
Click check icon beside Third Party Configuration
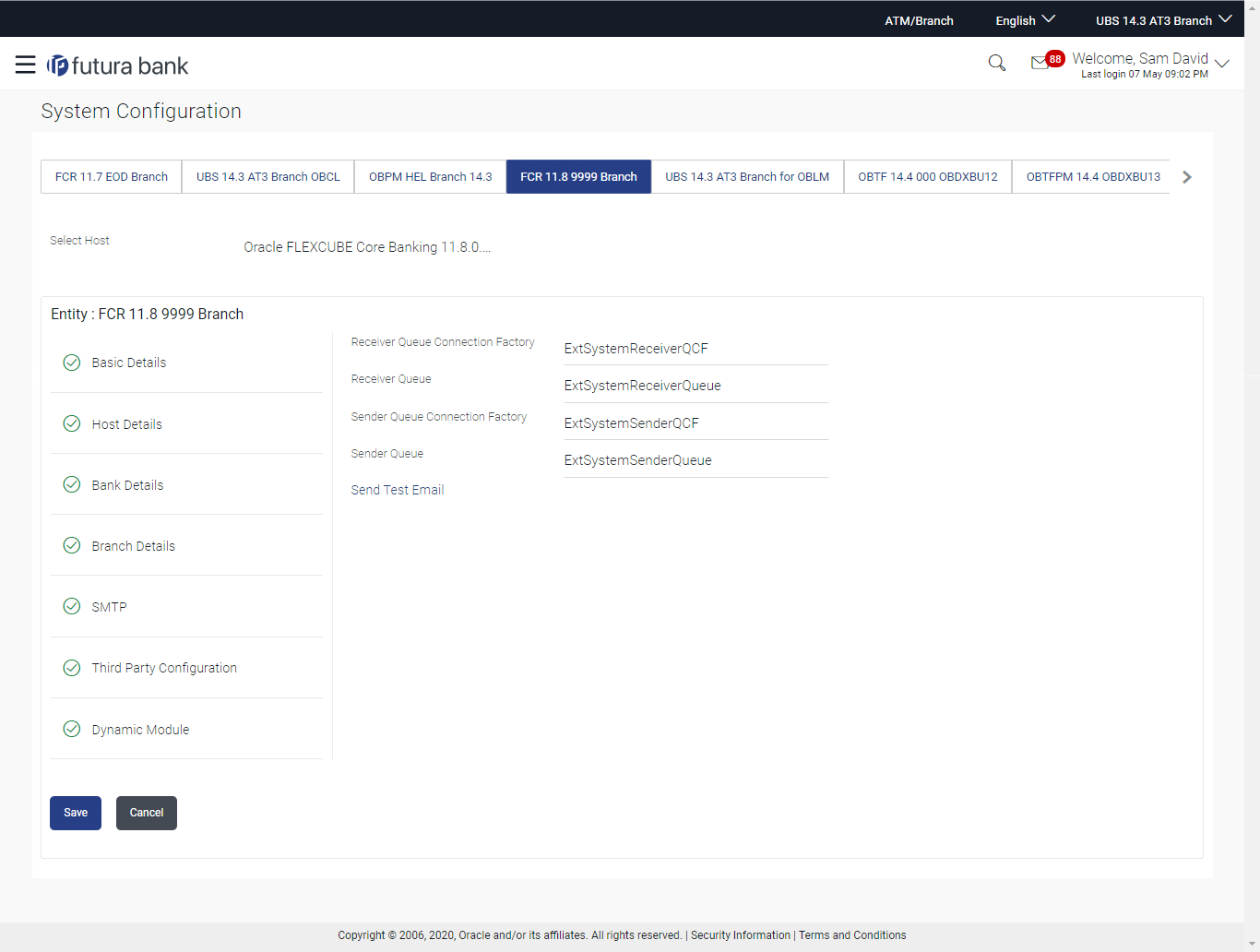(x=71, y=668)
